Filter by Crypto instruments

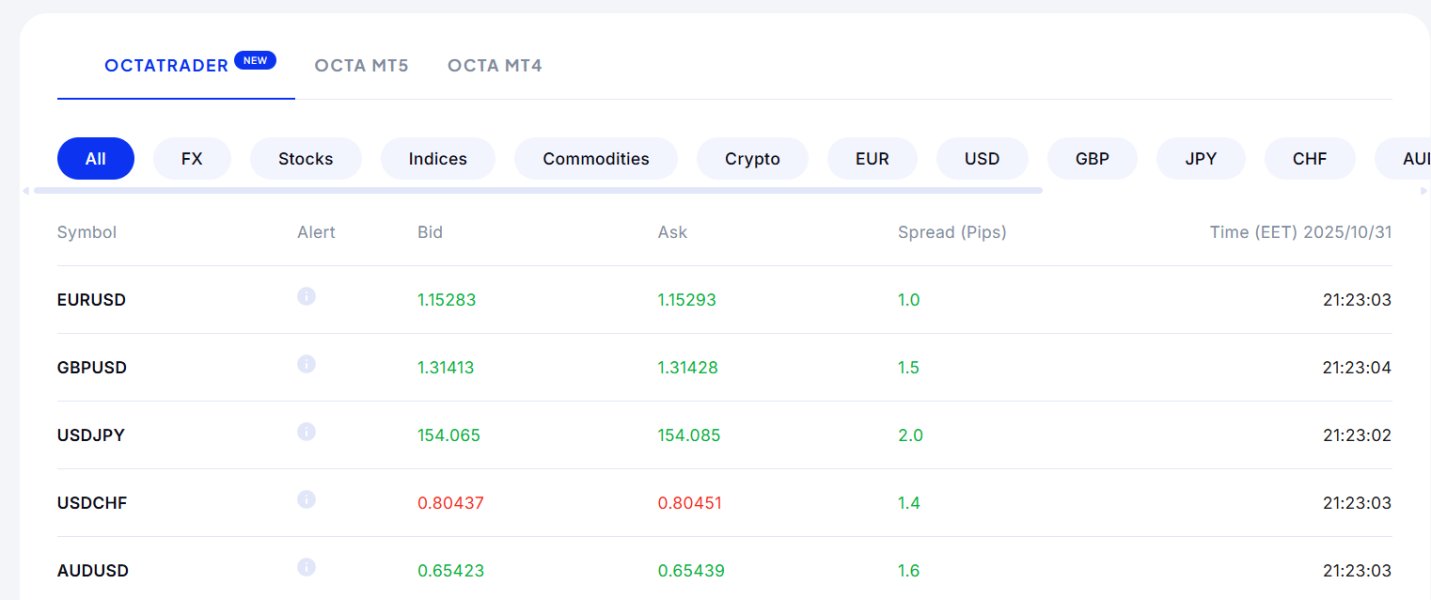pos(752,158)
